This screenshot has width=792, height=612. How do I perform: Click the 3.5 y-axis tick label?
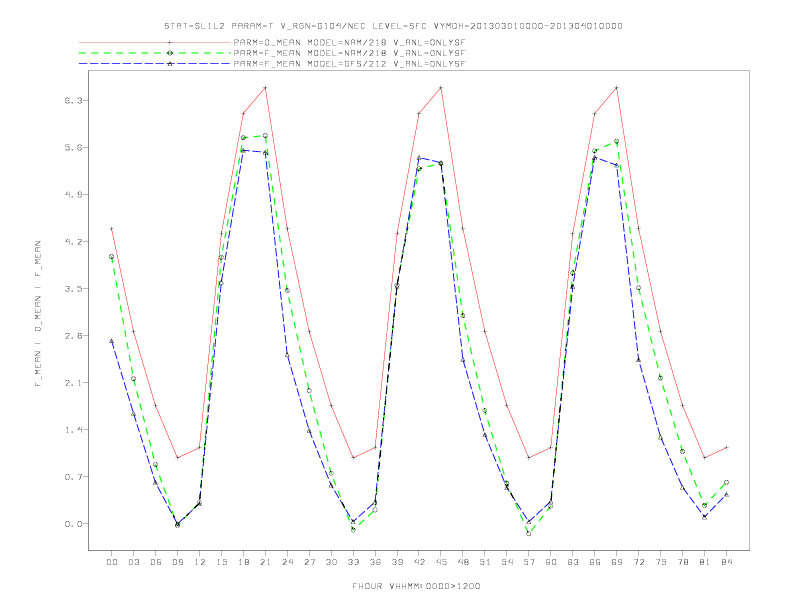[73, 288]
